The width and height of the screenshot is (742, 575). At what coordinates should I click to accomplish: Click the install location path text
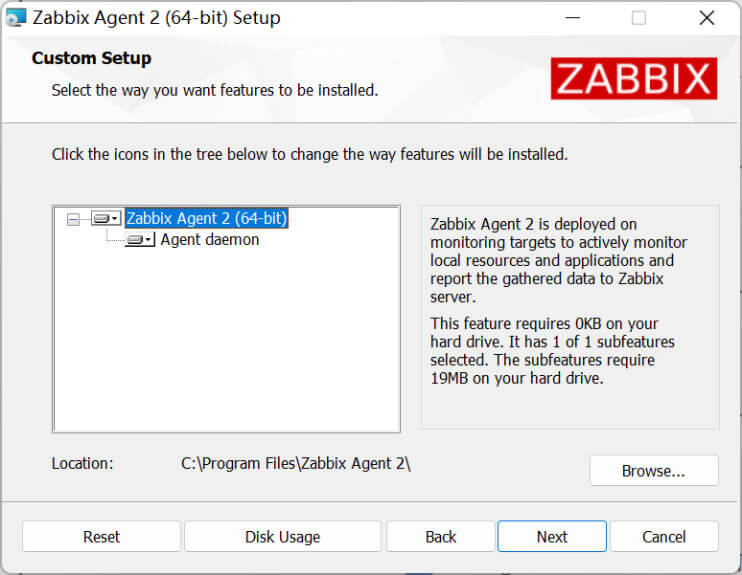pyautogui.click(x=296, y=463)
